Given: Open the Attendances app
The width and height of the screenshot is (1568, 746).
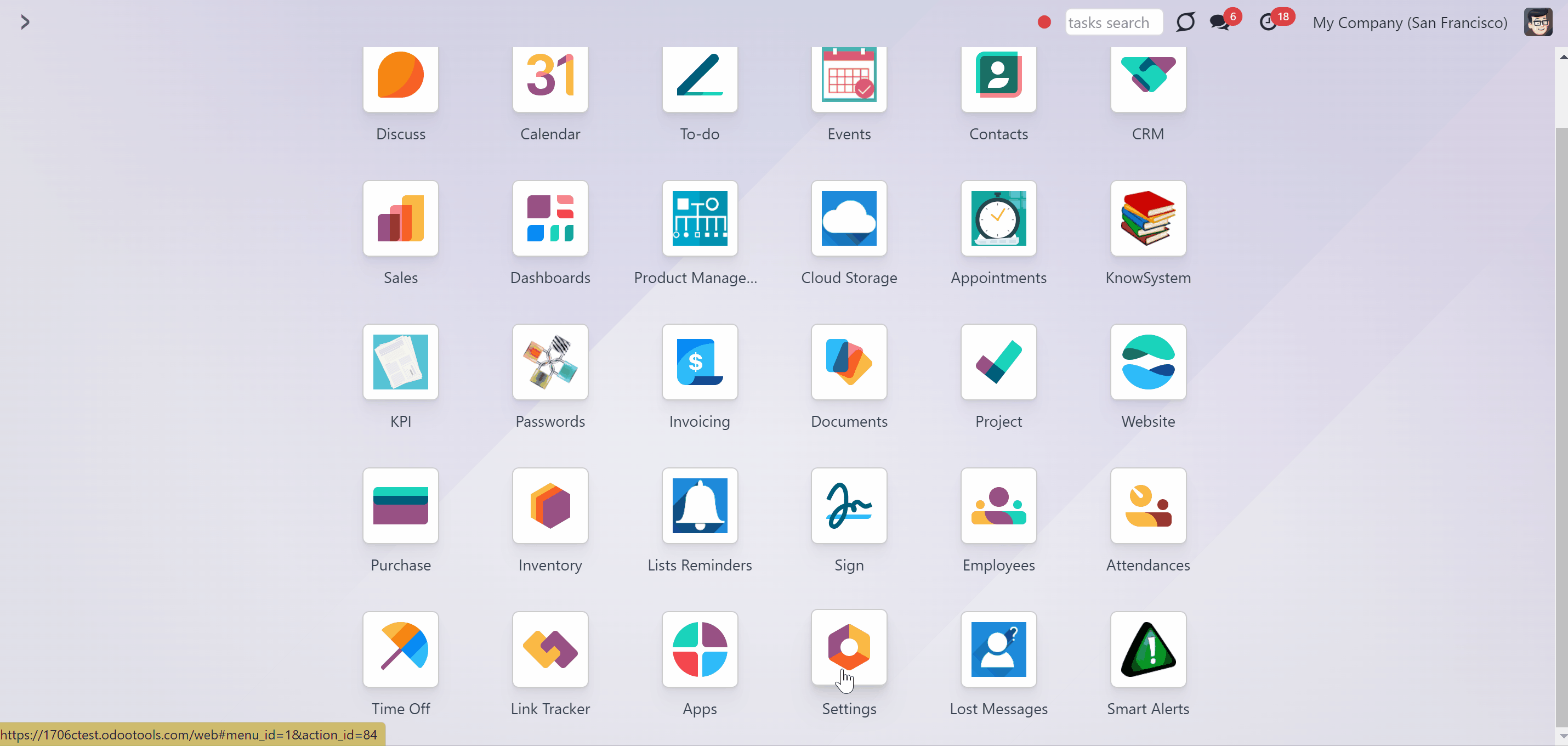Looking at the screenshot, I should [x=1149, y=506].
